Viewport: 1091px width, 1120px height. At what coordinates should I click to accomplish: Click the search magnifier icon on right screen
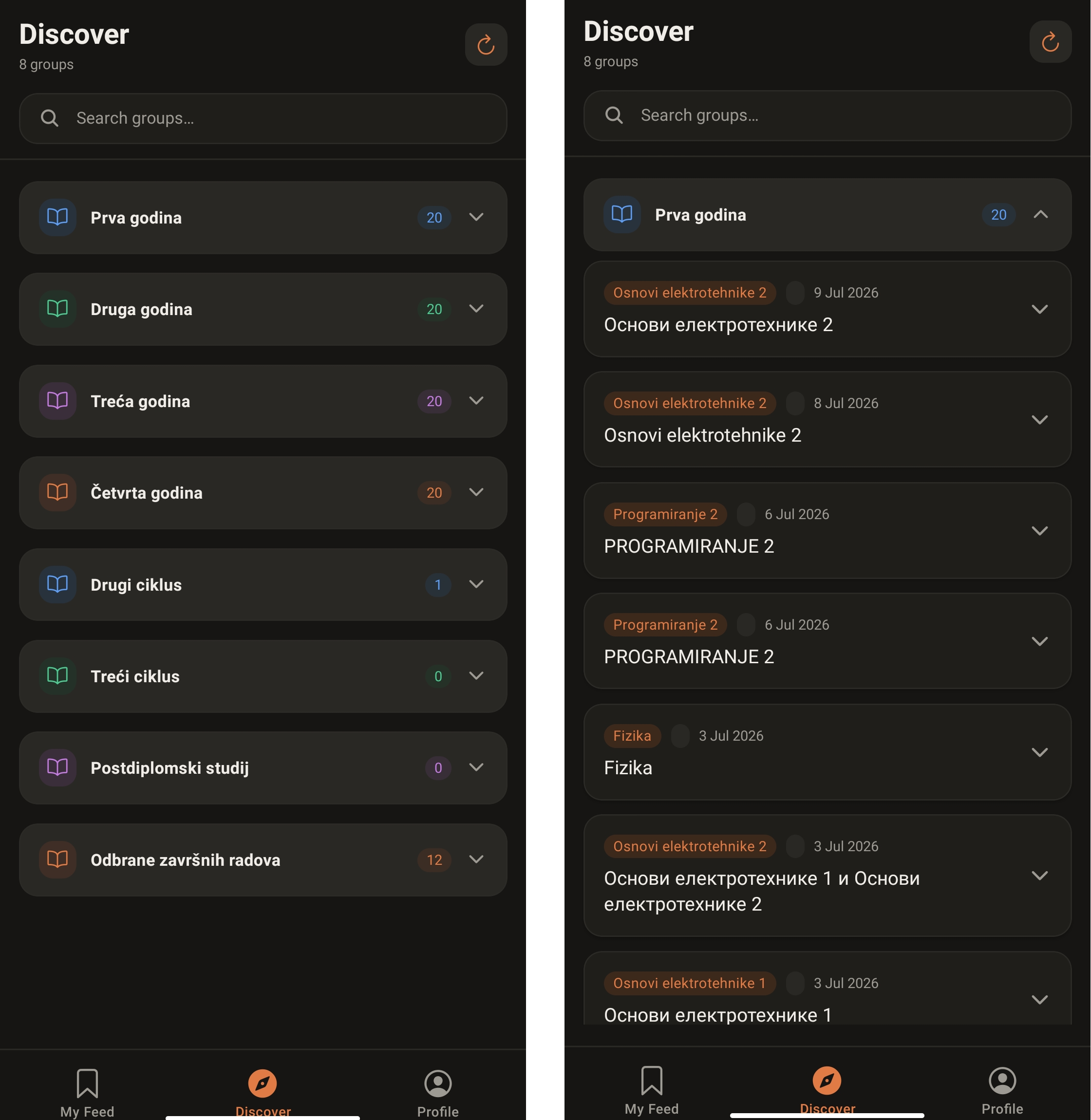(614, 115)
